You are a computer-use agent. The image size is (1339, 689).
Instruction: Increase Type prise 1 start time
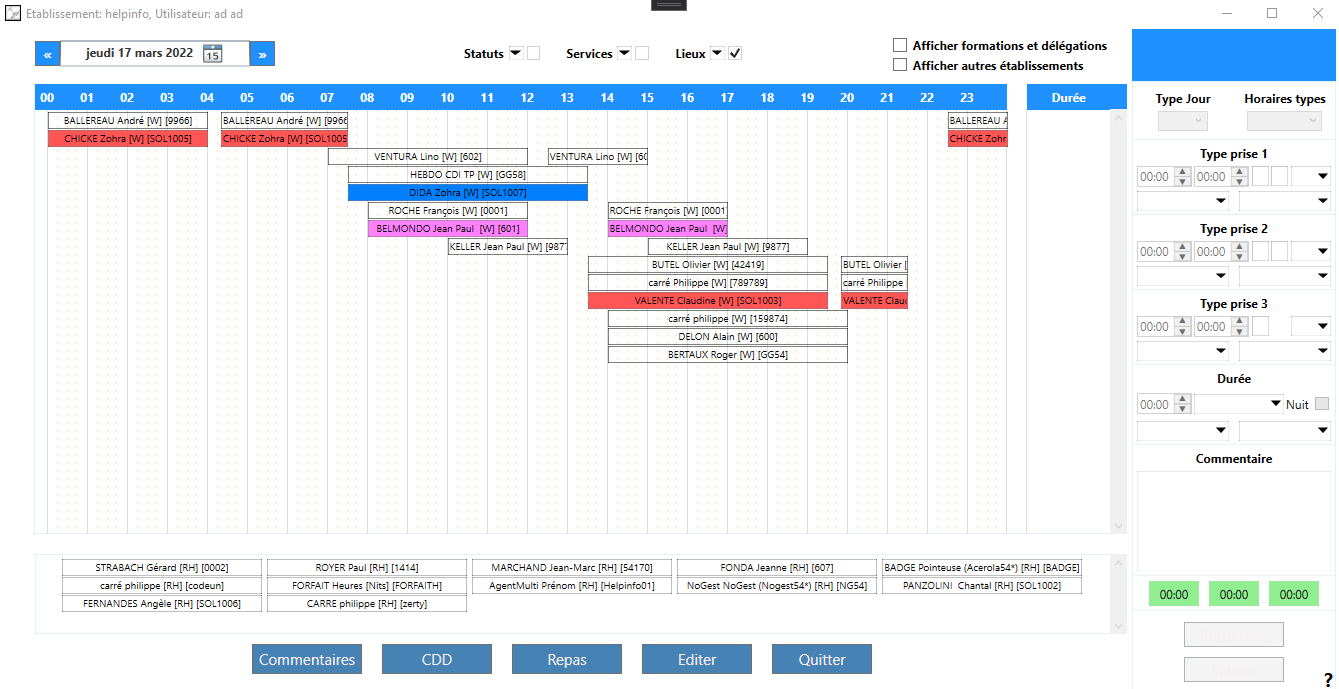tap(1182, 172)
